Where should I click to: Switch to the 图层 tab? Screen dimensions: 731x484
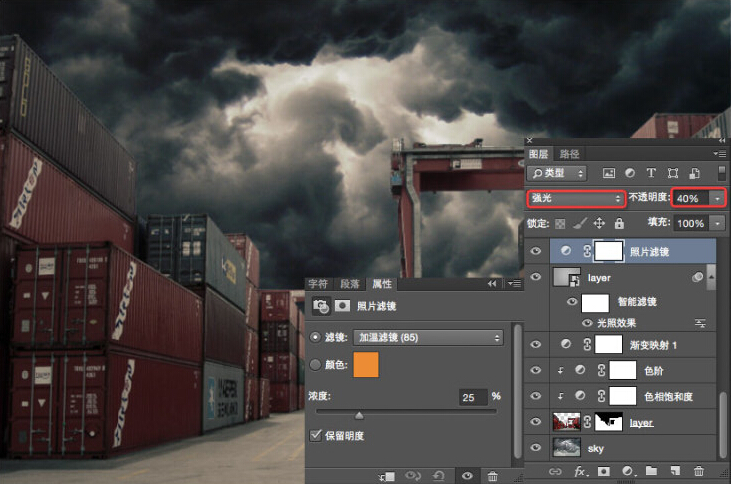pyautogui.click(x=538, y=154)
